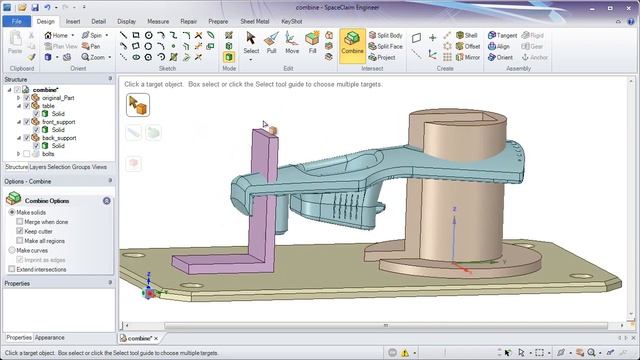Screen dimensions: 640x360
Task: Open the Zoom dropdown arrow
Action: (x=110, y=58)
